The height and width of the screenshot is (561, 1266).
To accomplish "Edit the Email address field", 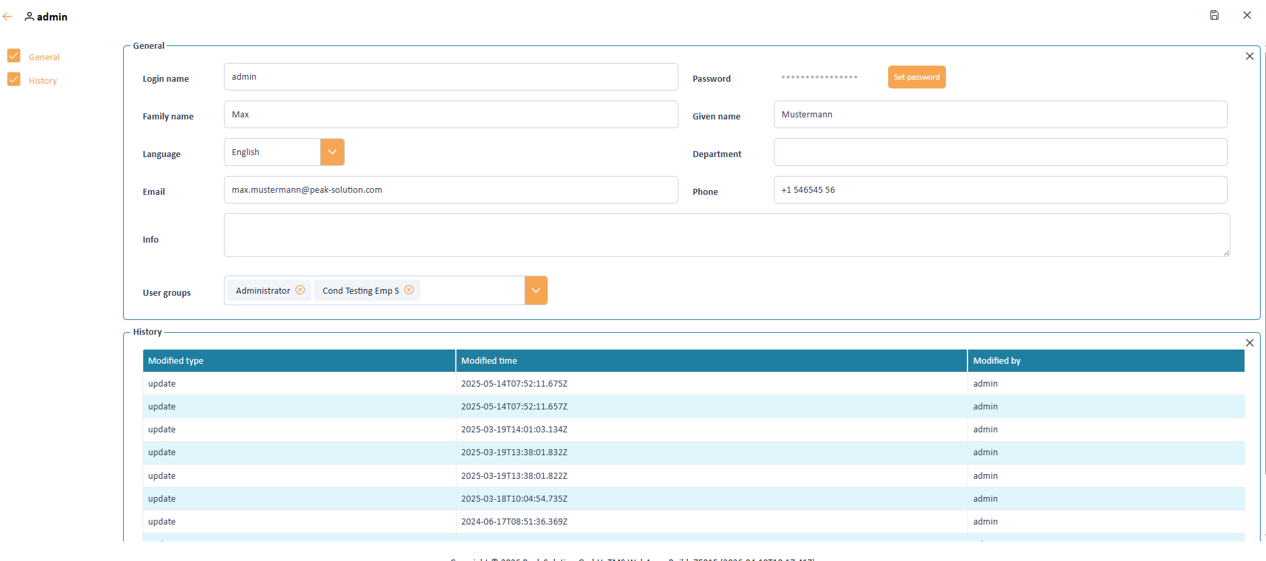I will [451, 190].
